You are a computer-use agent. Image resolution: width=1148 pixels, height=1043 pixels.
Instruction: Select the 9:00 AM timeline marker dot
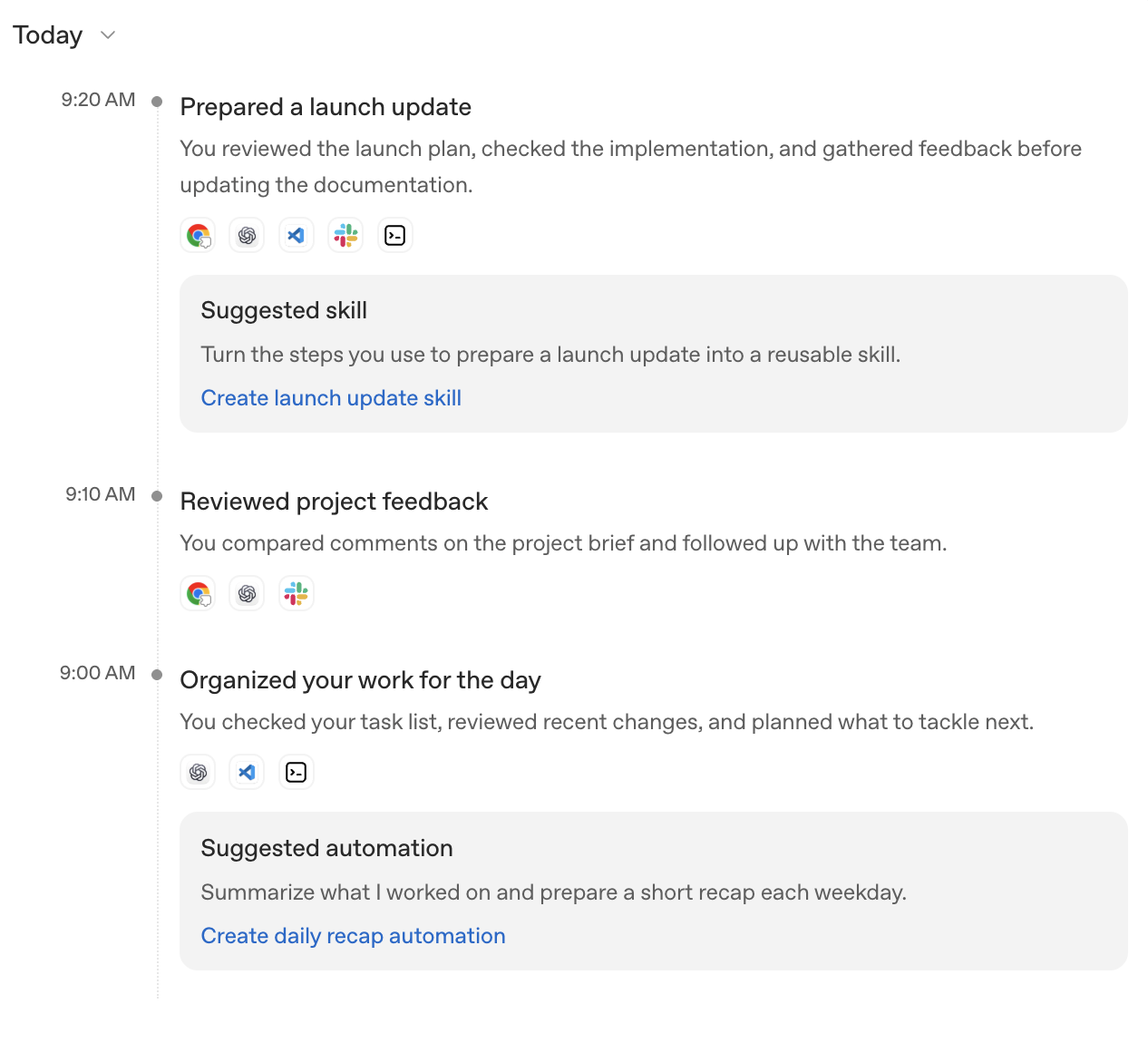click(157, 675)
